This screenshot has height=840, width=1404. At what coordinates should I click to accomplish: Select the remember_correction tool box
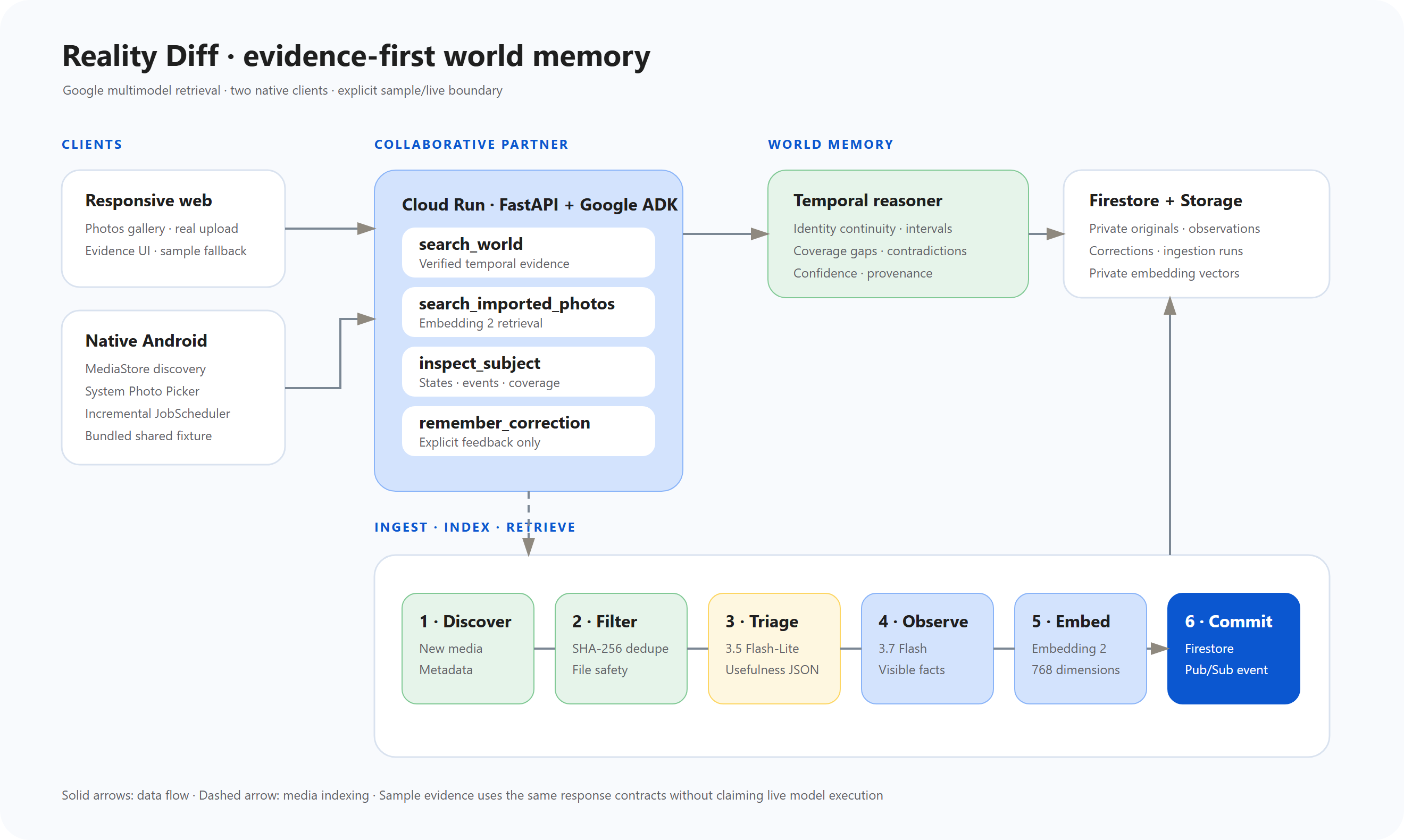(528, 431)
